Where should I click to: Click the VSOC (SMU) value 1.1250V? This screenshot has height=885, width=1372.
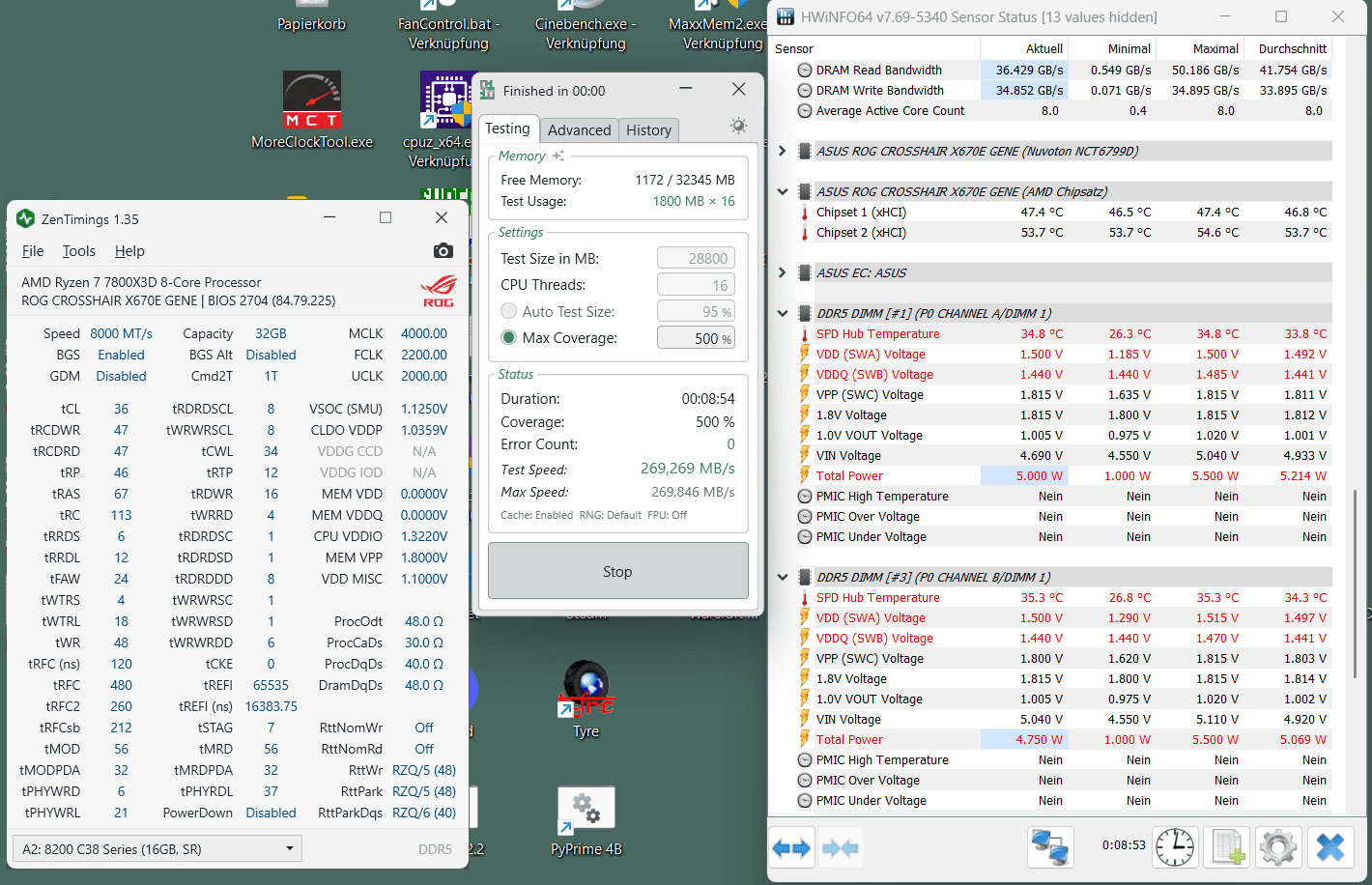[424, 409]
